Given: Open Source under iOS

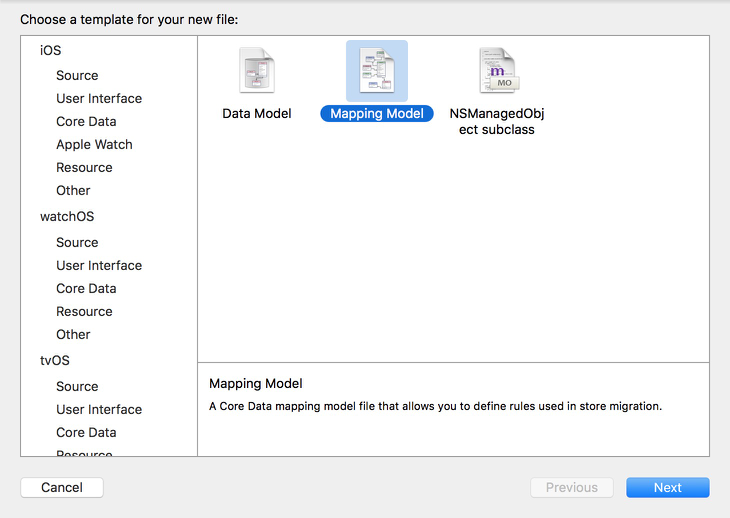Looking at the screenshot, I should (77, 75).
